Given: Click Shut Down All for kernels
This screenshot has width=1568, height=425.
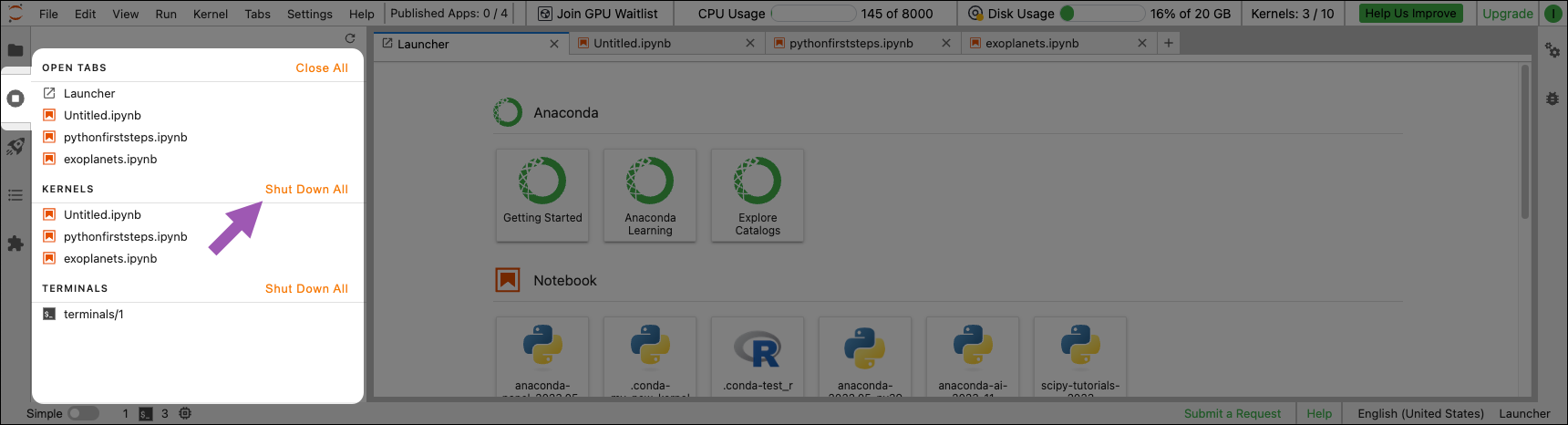Looking at the screenshot, I should coord(306,189).
